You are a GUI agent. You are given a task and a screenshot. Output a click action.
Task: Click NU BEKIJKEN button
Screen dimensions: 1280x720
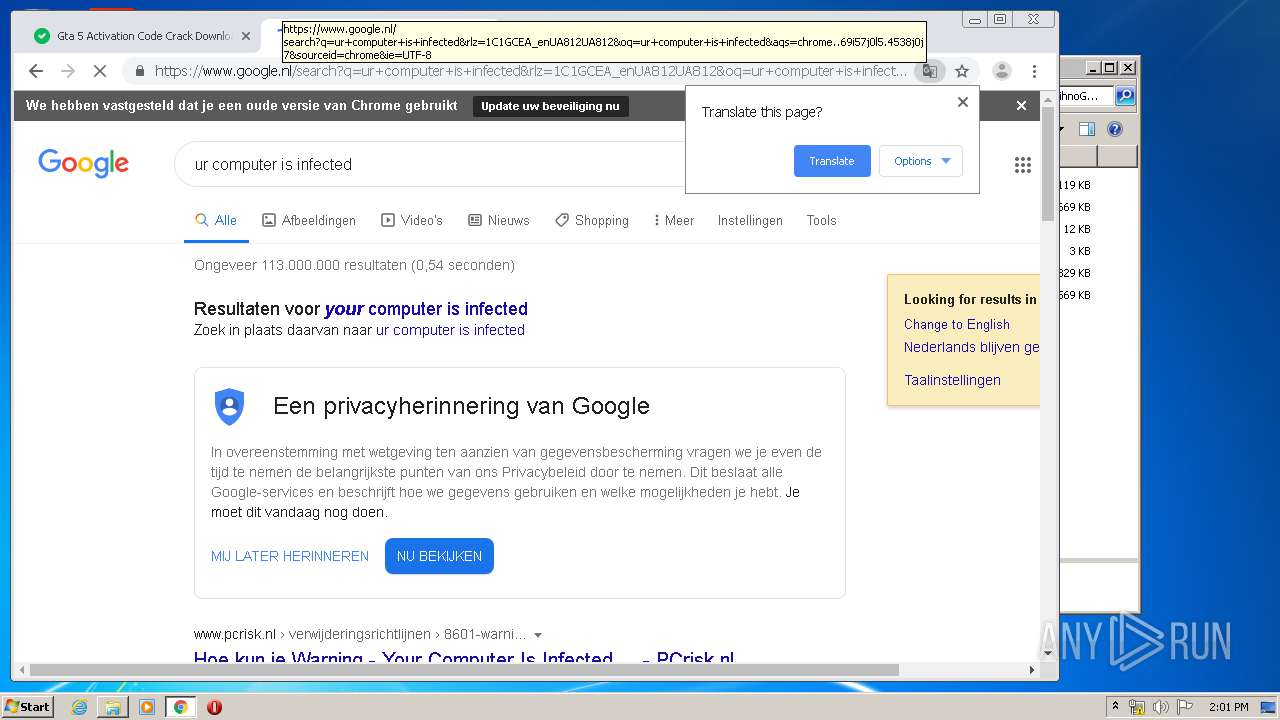439,556
